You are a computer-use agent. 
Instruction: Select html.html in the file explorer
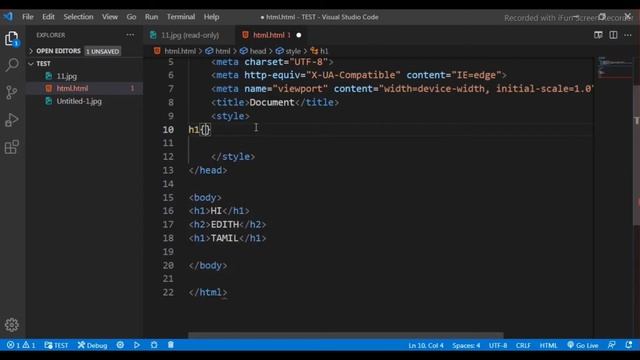coord(84,88)
